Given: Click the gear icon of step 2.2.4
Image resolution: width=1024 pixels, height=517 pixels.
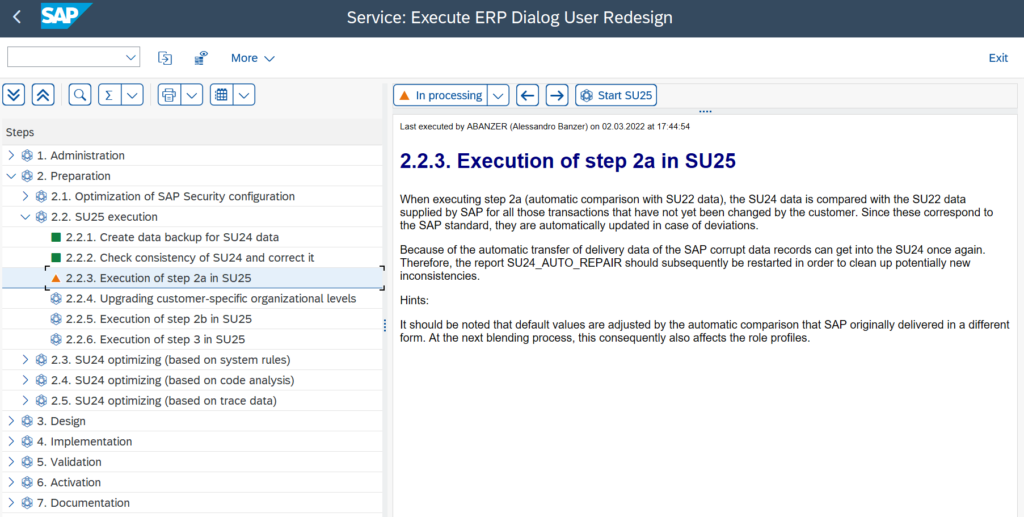Looking at the screenshot, I should coord(56,298).
